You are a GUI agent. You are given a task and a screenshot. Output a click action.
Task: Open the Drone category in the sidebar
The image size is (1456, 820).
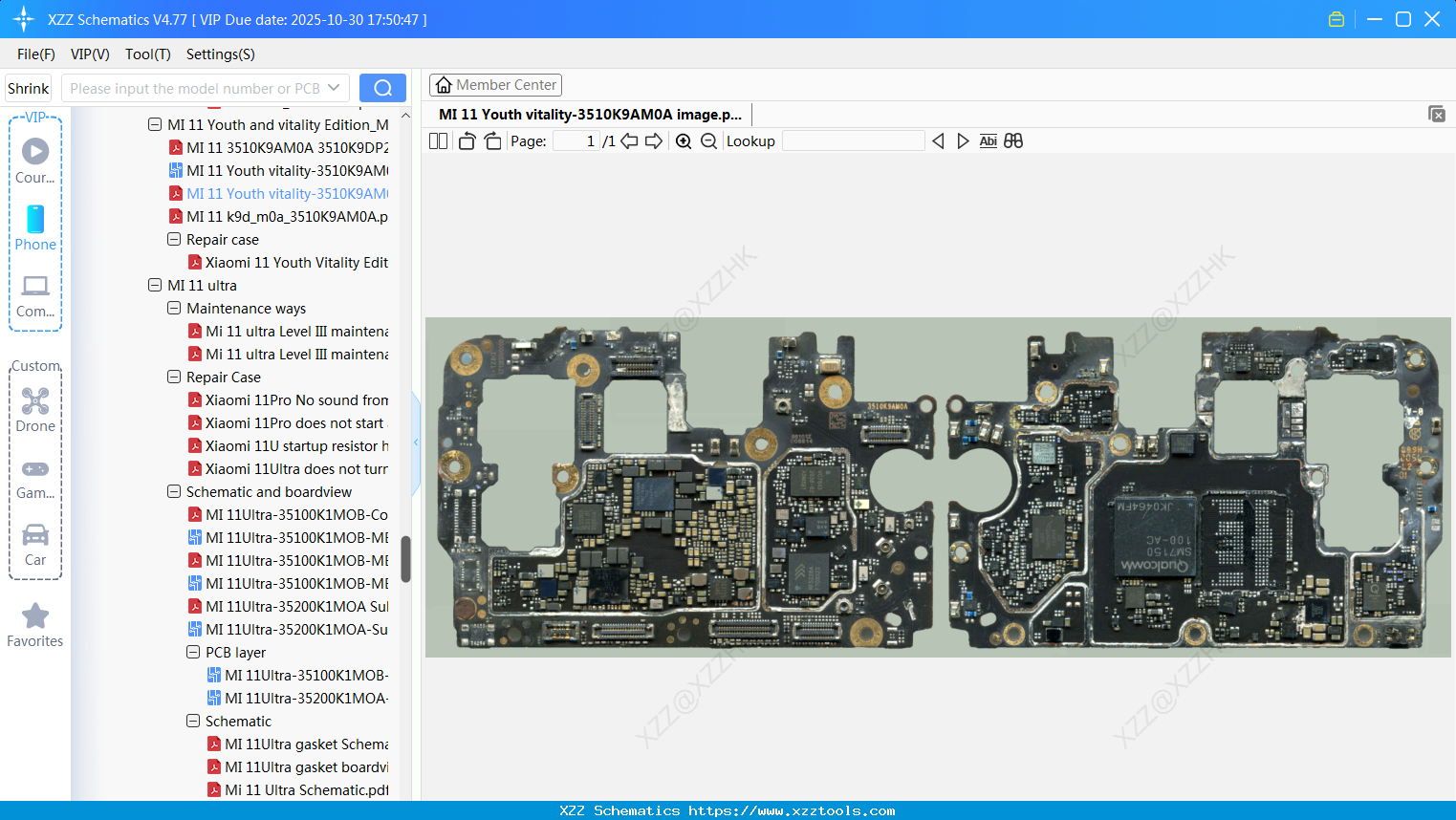tap(34, 409)
